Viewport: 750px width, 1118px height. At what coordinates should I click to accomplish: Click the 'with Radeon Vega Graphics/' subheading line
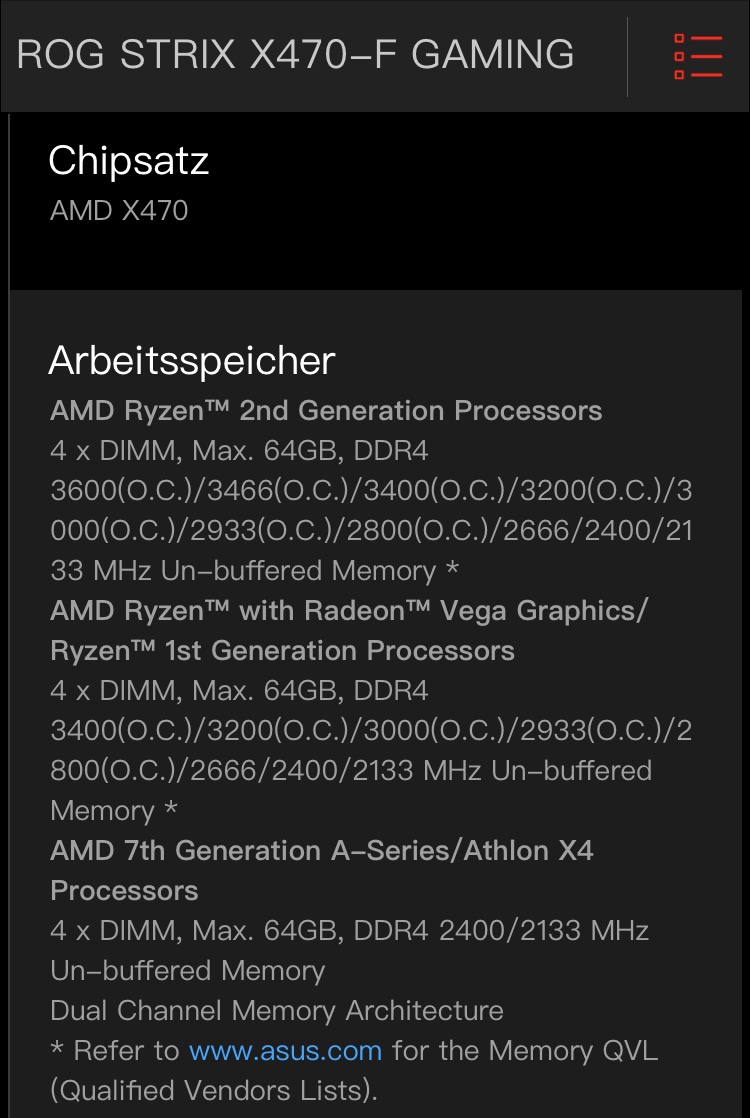(349, 611)
